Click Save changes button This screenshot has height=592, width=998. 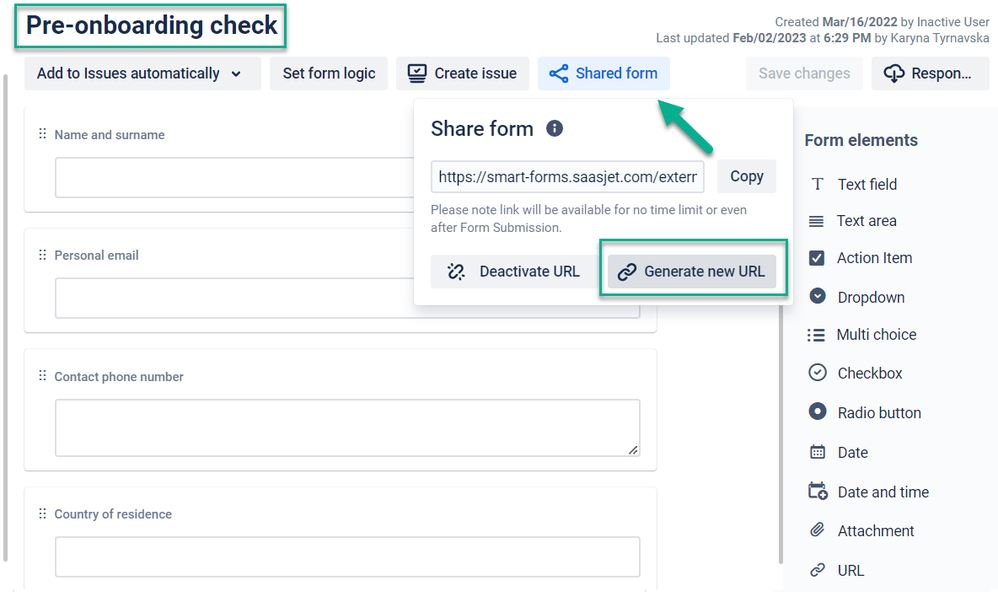point(805,74)
